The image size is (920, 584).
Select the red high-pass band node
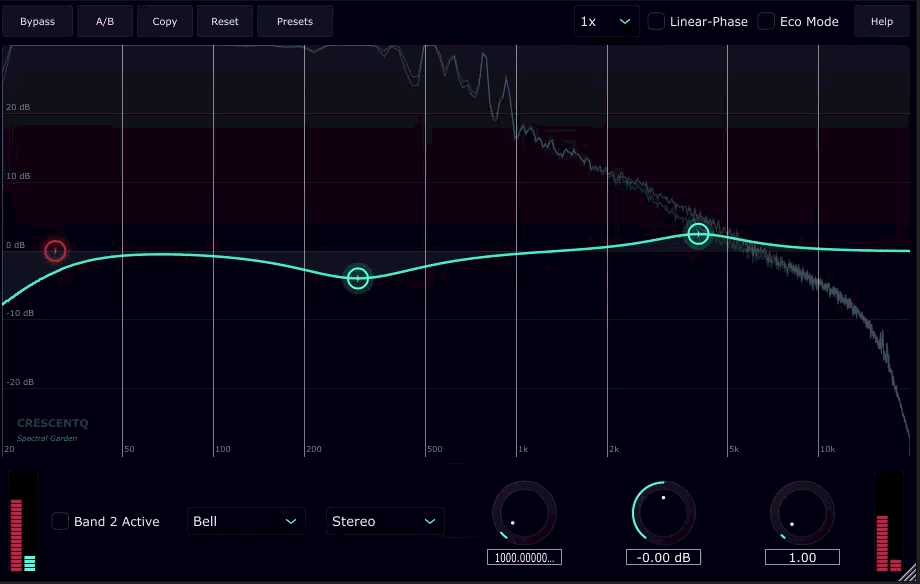pos(55,251)
